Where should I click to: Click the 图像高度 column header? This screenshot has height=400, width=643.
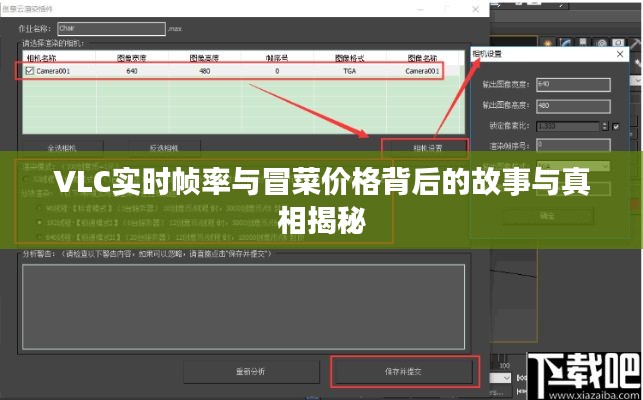[205, 58]
